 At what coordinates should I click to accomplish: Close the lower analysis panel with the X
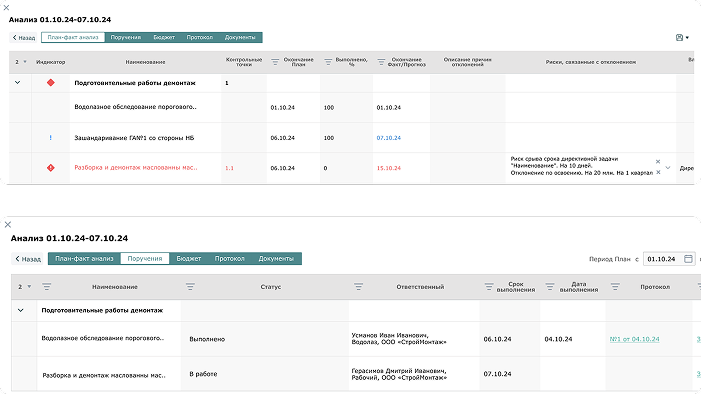tap(8, 225)
